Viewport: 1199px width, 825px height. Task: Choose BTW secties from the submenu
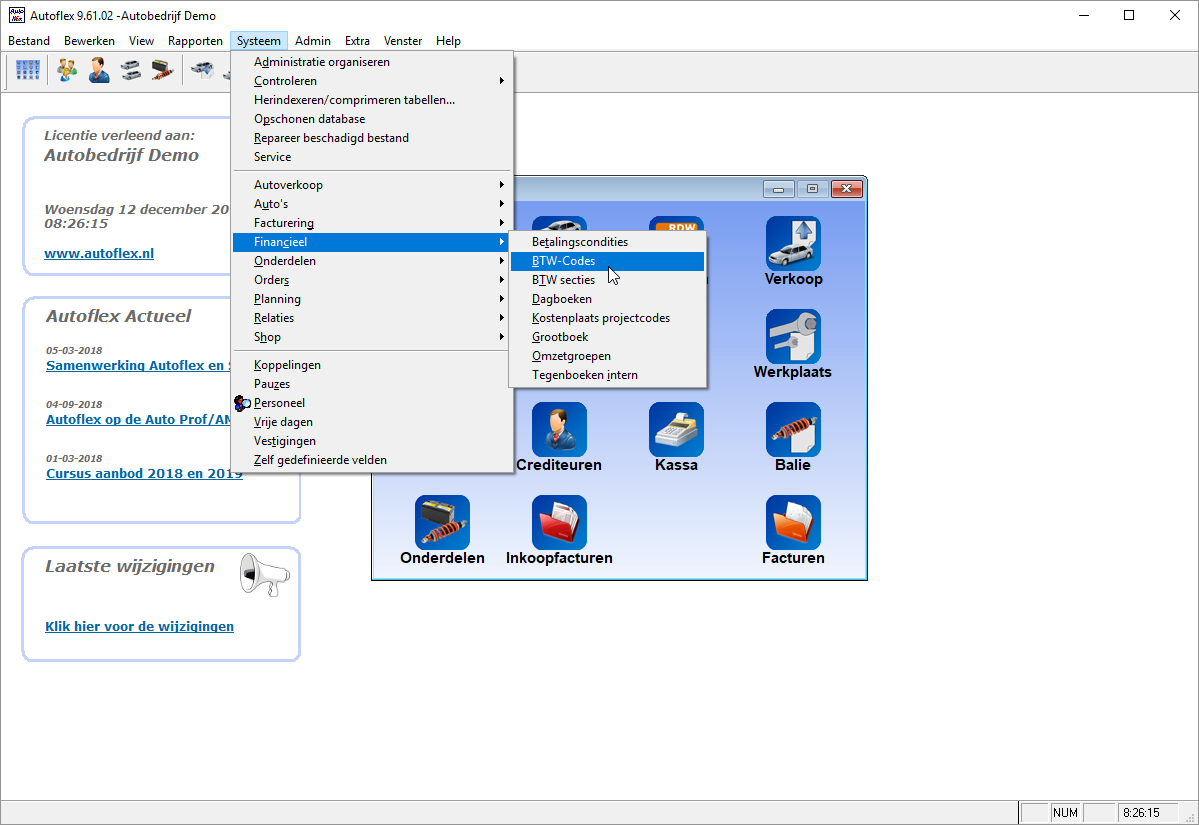point(607,280)
